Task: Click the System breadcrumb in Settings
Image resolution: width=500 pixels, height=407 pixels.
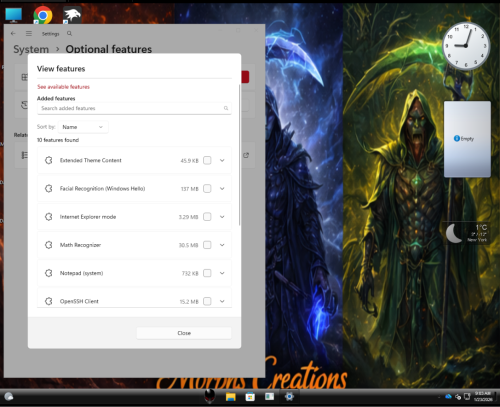Action: click(x=31, y=49)
